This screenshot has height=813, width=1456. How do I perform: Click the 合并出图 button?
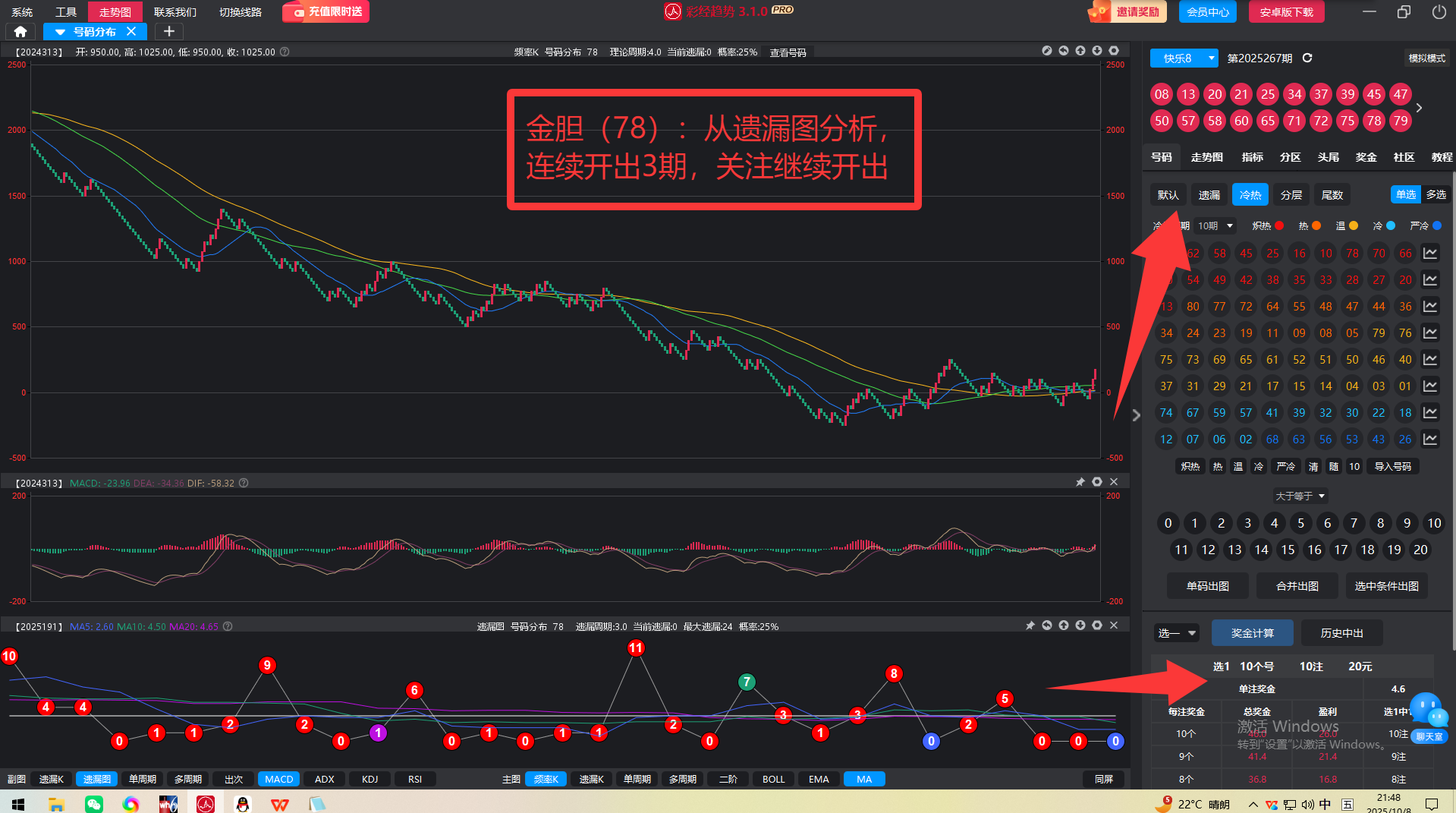coord(1297,586)
